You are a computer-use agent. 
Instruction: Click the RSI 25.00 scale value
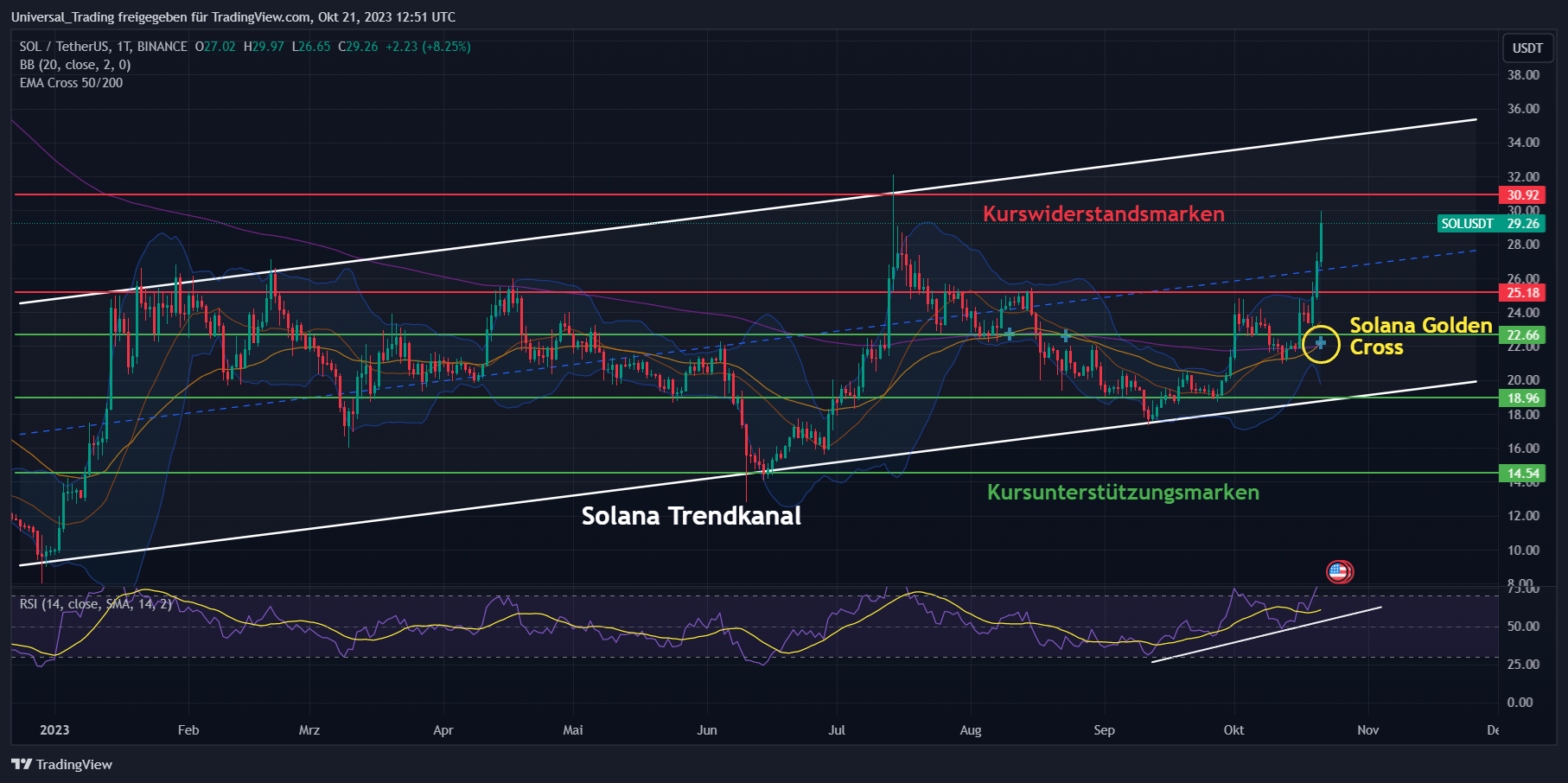tap(1523, 665)
